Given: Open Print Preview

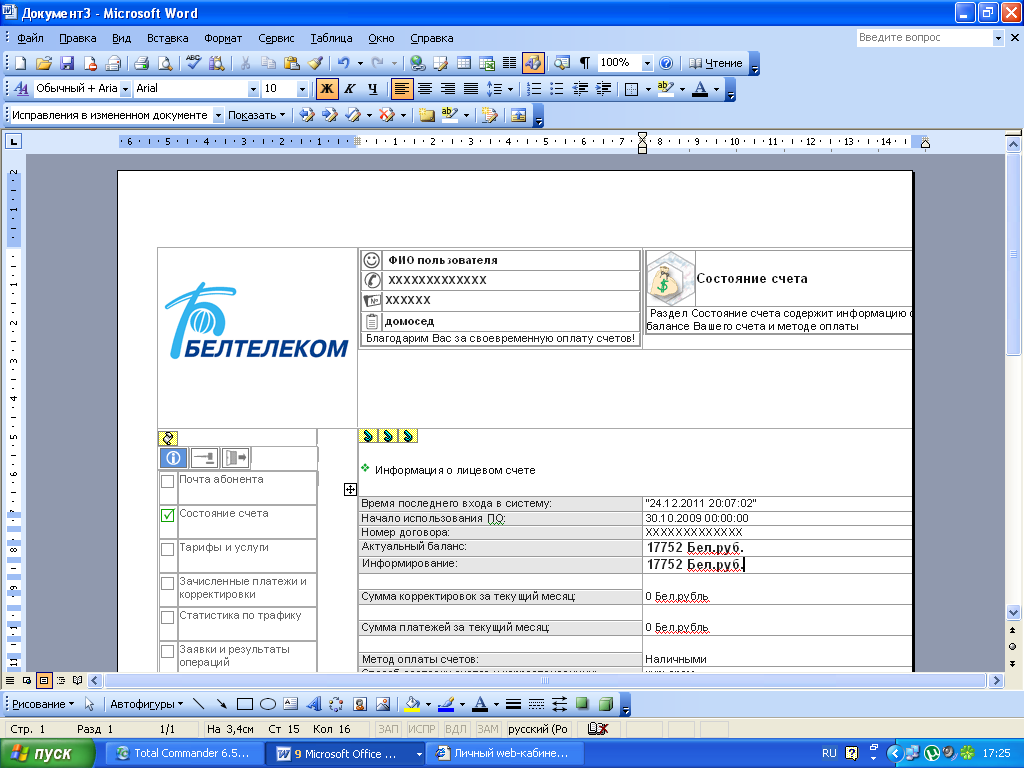Looking at the screenshot, I should [x=165, y=63].
